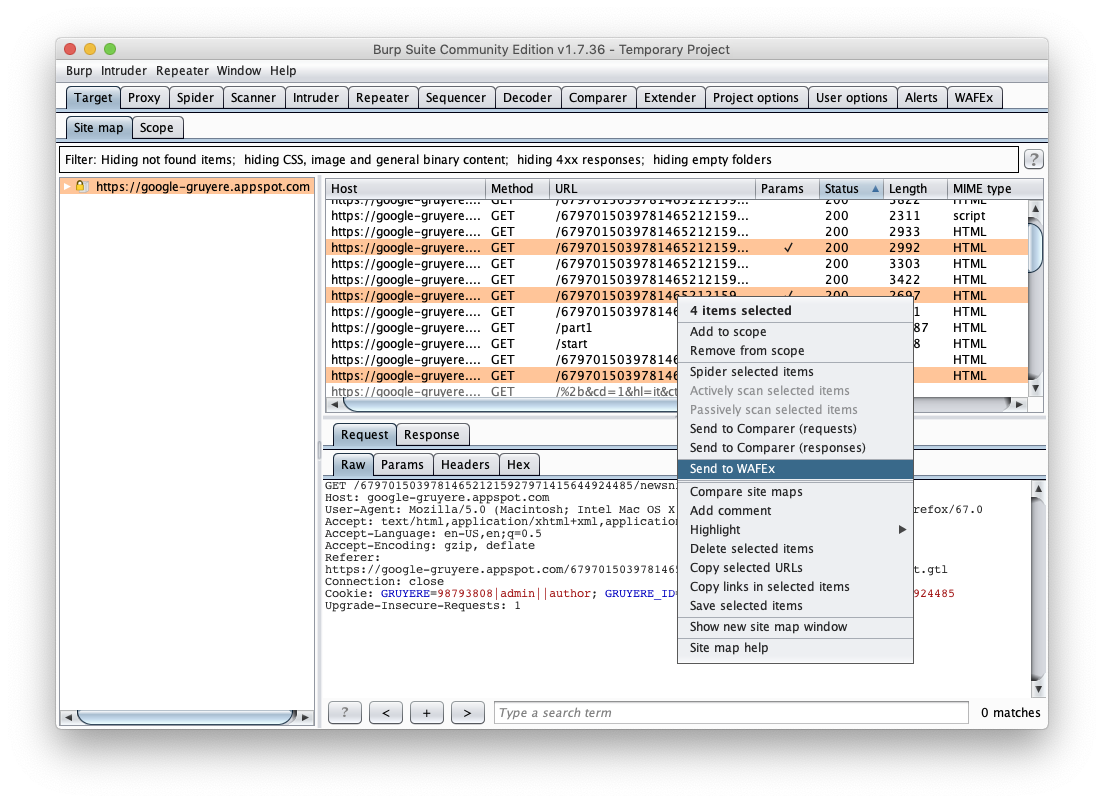1104x803 pixels.
Task: Open the Project options tab
Action: [x=755, y=98]
